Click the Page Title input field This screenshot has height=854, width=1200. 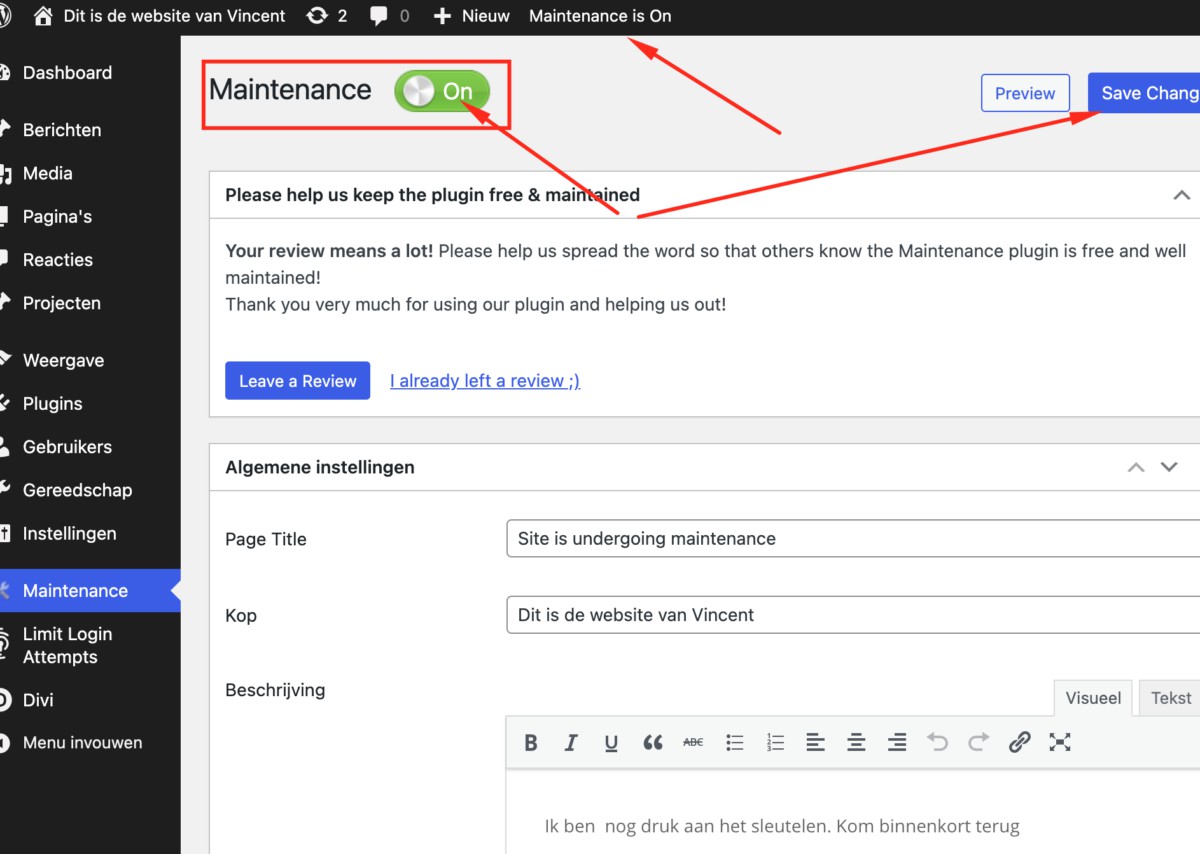pyautogui.click(x=850, y=538)
